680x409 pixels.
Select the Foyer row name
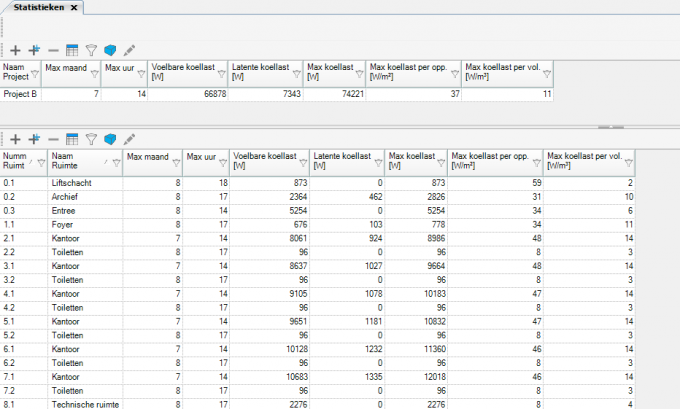[62, 225]
